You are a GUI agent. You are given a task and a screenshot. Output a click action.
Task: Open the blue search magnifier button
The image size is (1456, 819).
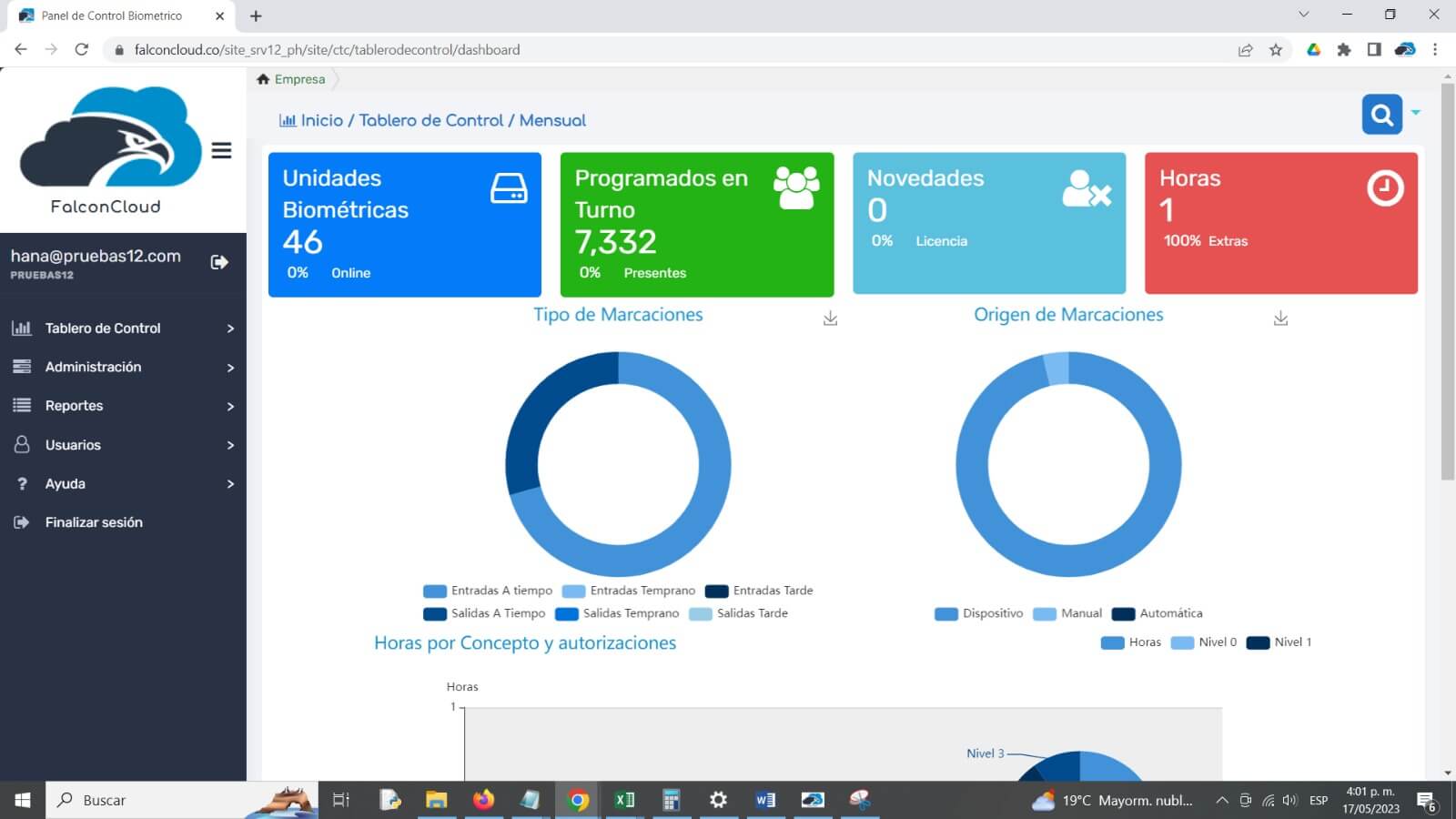(1381, 115)
